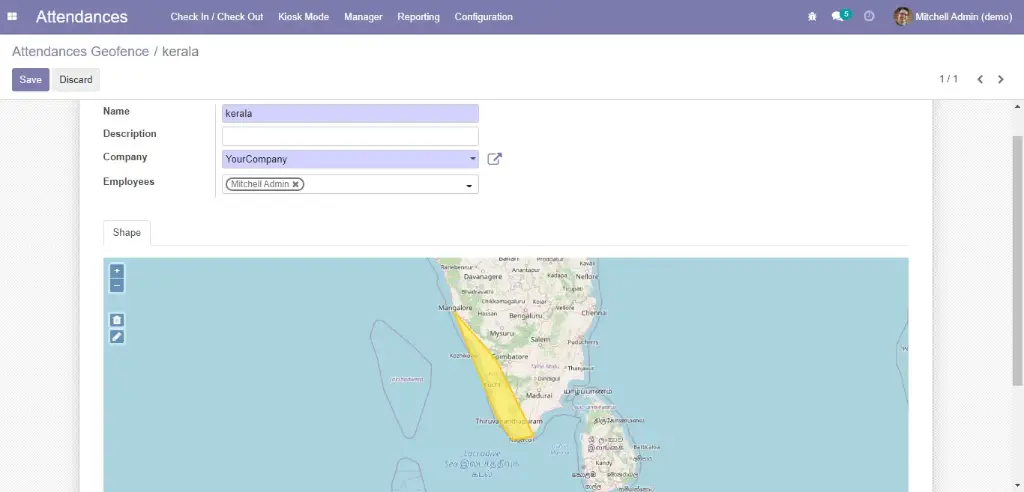
Task: Open the Reporting menu
Action: point(418,17)
